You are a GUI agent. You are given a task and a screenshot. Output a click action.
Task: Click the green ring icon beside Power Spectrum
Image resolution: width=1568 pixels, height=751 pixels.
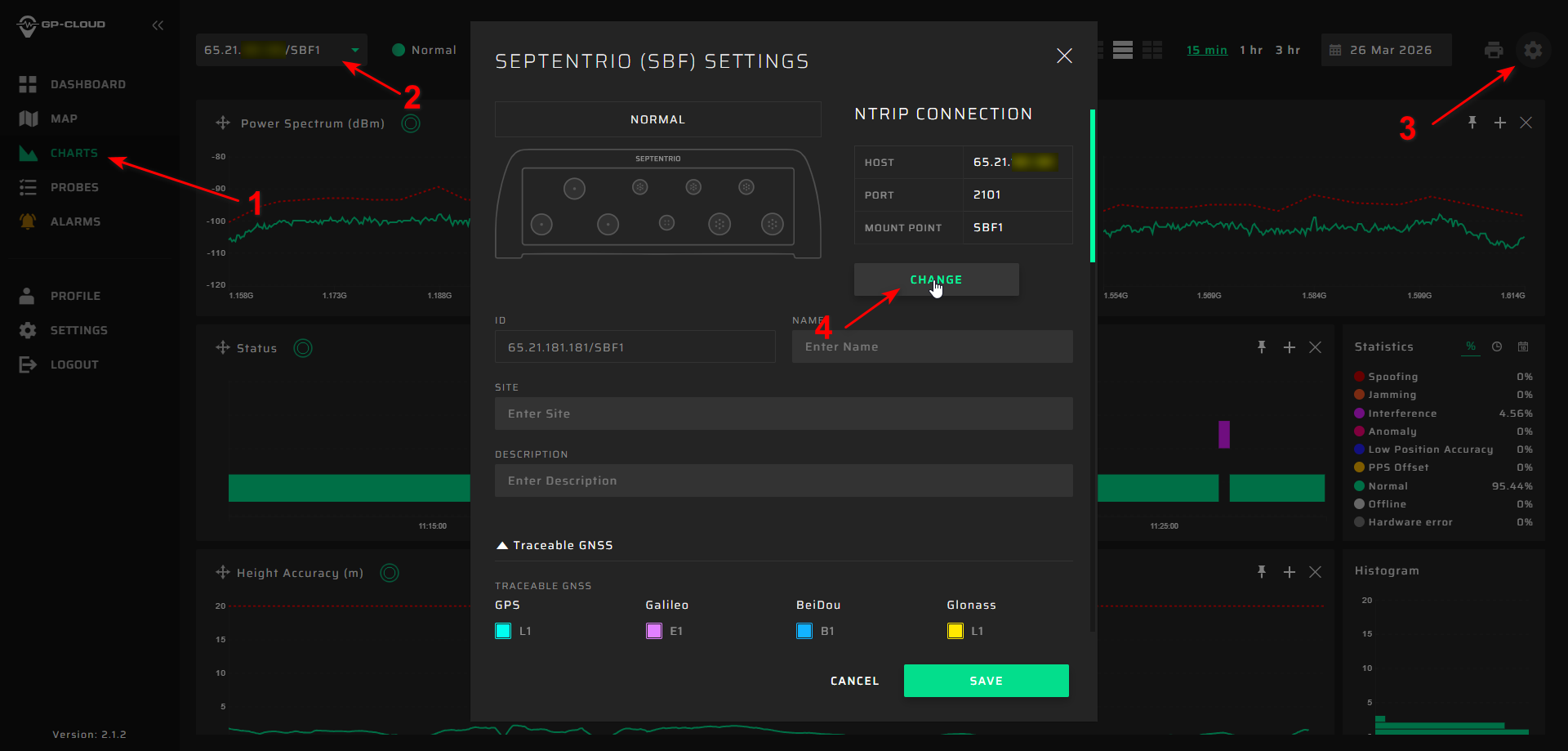tap(411, 123)
